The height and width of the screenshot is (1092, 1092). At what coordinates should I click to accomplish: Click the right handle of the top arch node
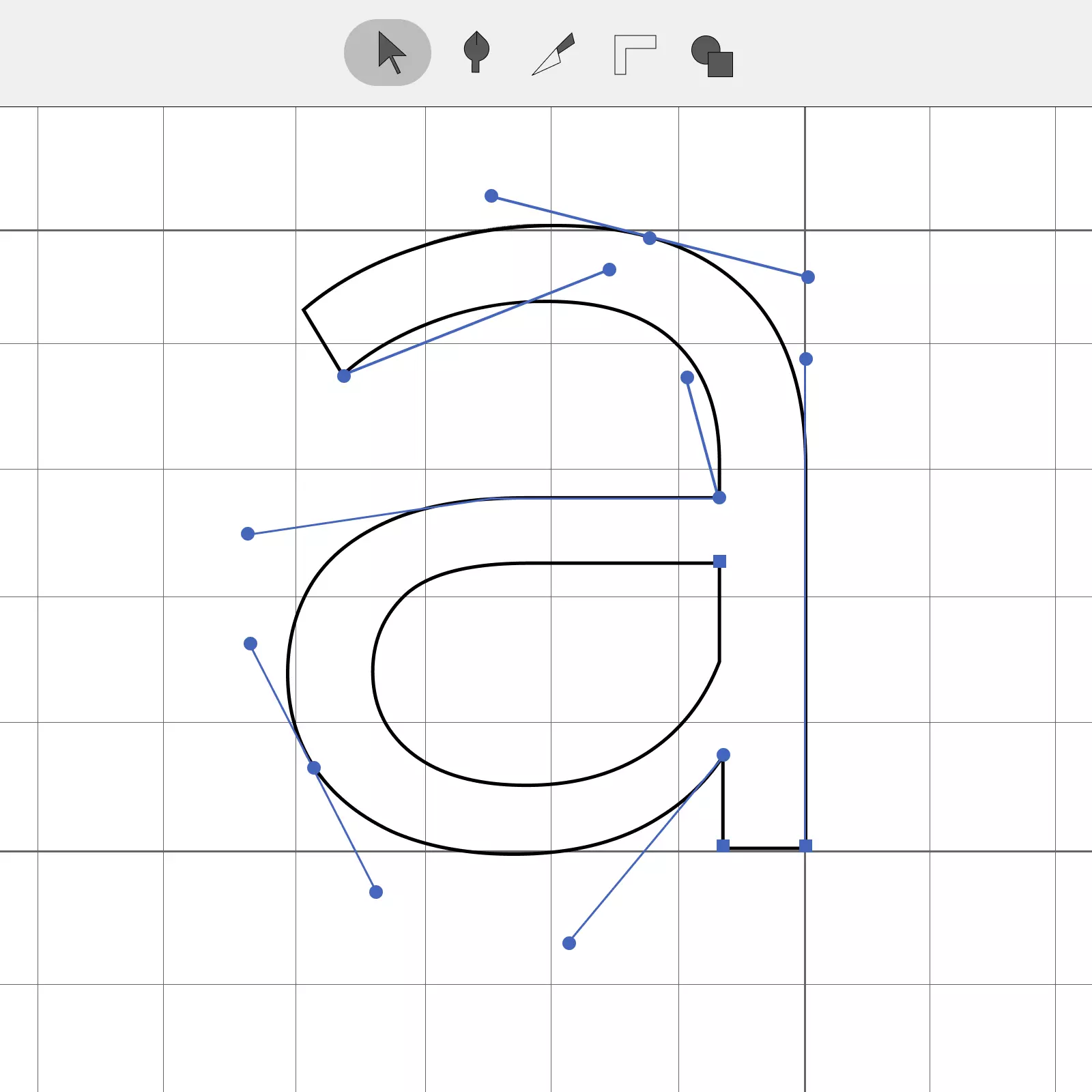(x=808, y=277)
